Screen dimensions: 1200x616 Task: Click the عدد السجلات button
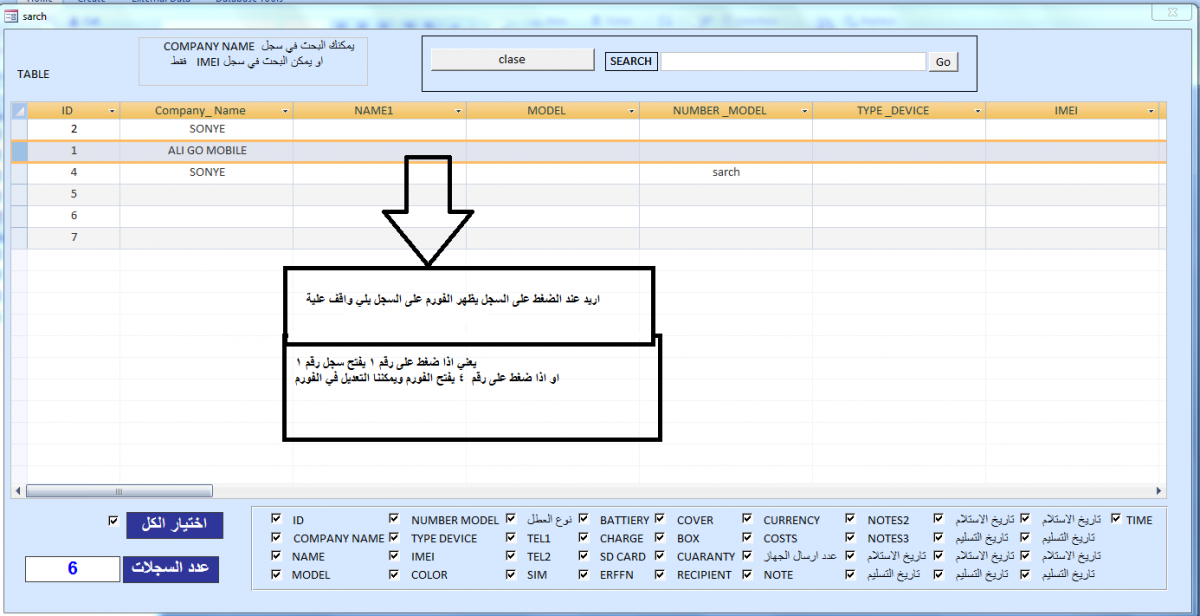click(x=171, y=569)
